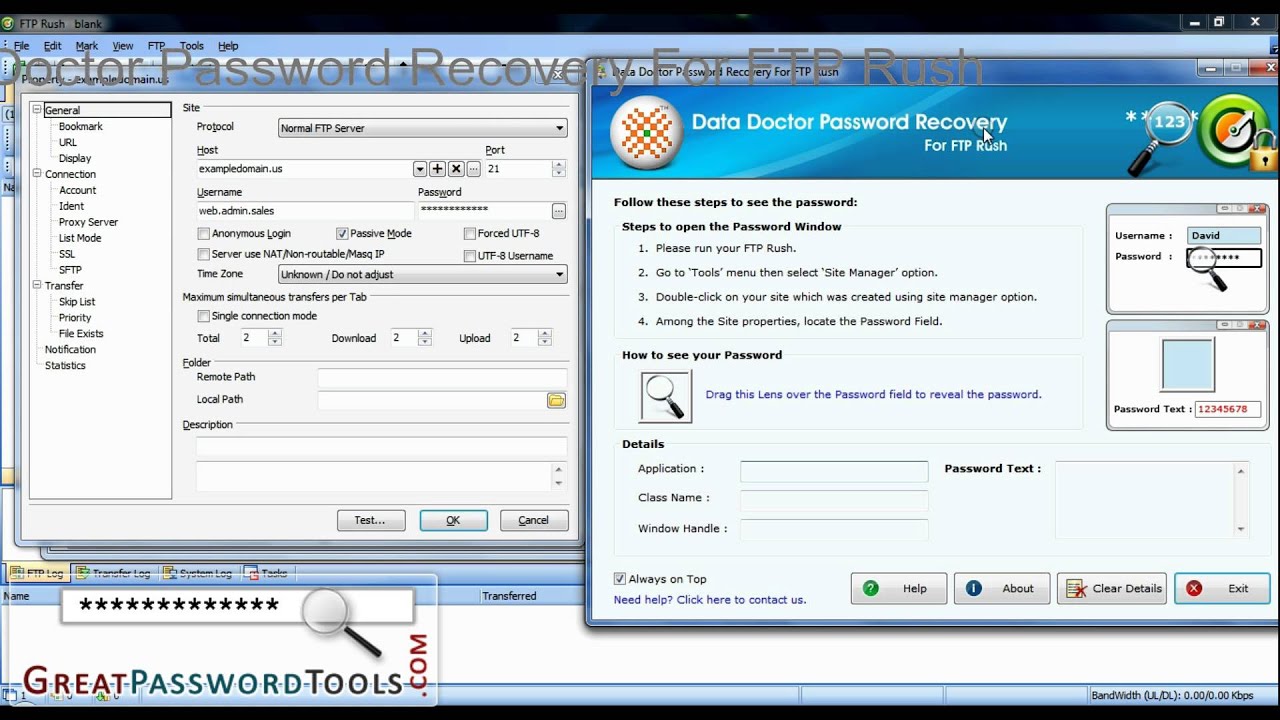Open the Edit menu
The image size is (1280, 720).
pyautogui.click(x=52, y=46)
